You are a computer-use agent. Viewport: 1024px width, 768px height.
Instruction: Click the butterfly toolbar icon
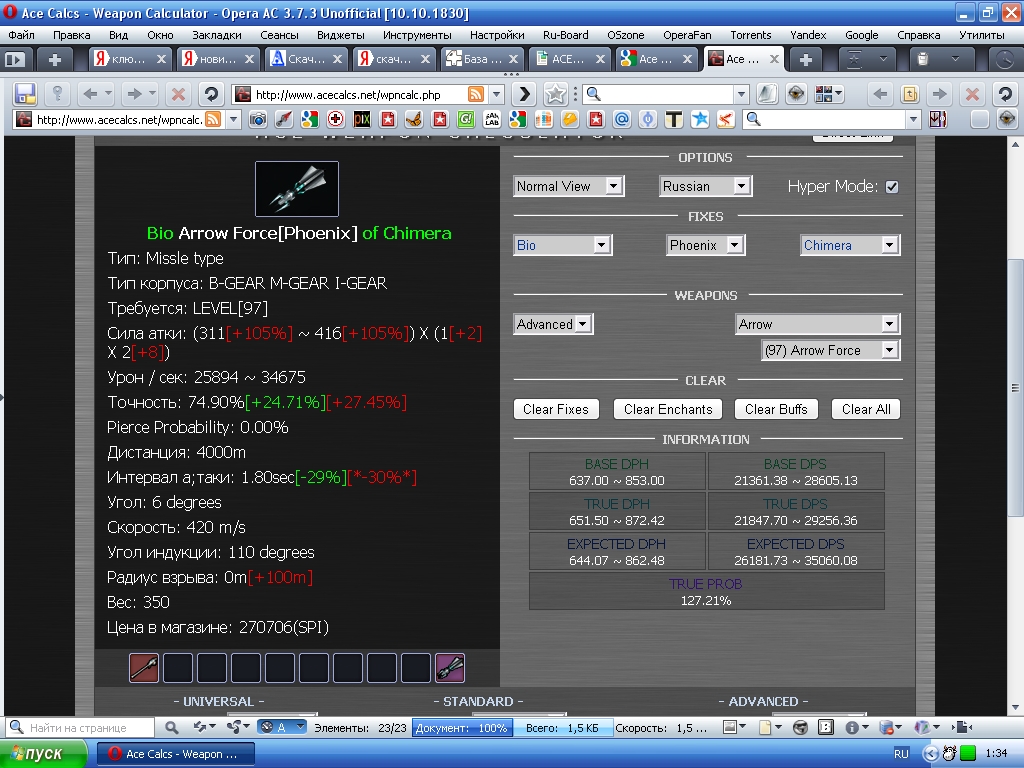click(413, 119)
